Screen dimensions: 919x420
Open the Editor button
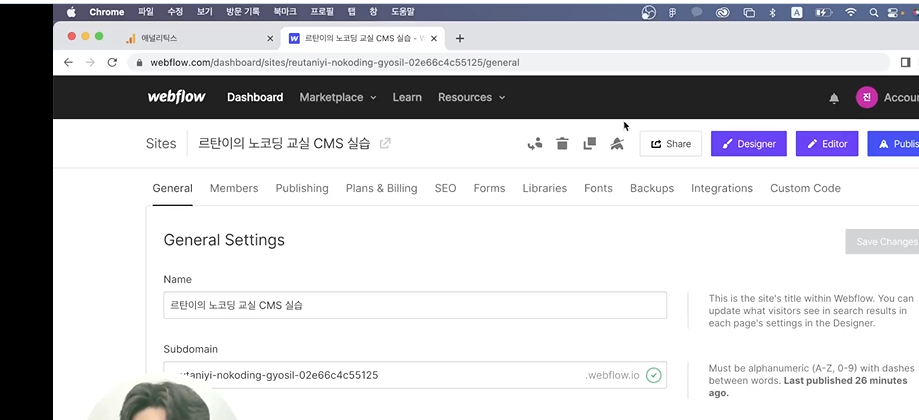pyautogui.click(x=826, y=144)
